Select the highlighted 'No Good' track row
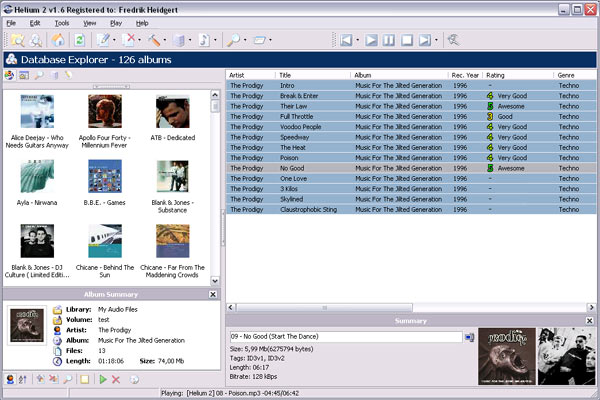This screenshot has height=400, width=600. 411,168
